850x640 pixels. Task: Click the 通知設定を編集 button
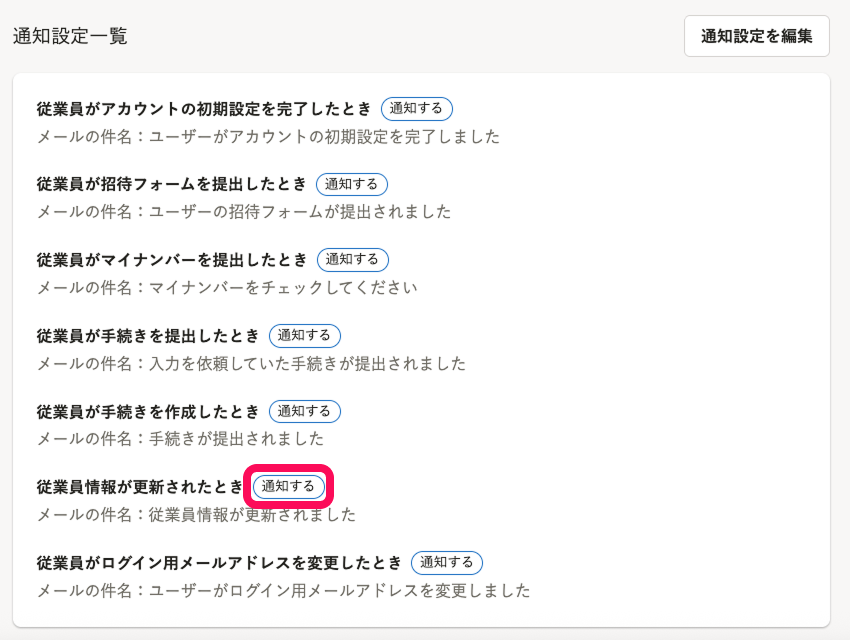(x=756, y=36)
